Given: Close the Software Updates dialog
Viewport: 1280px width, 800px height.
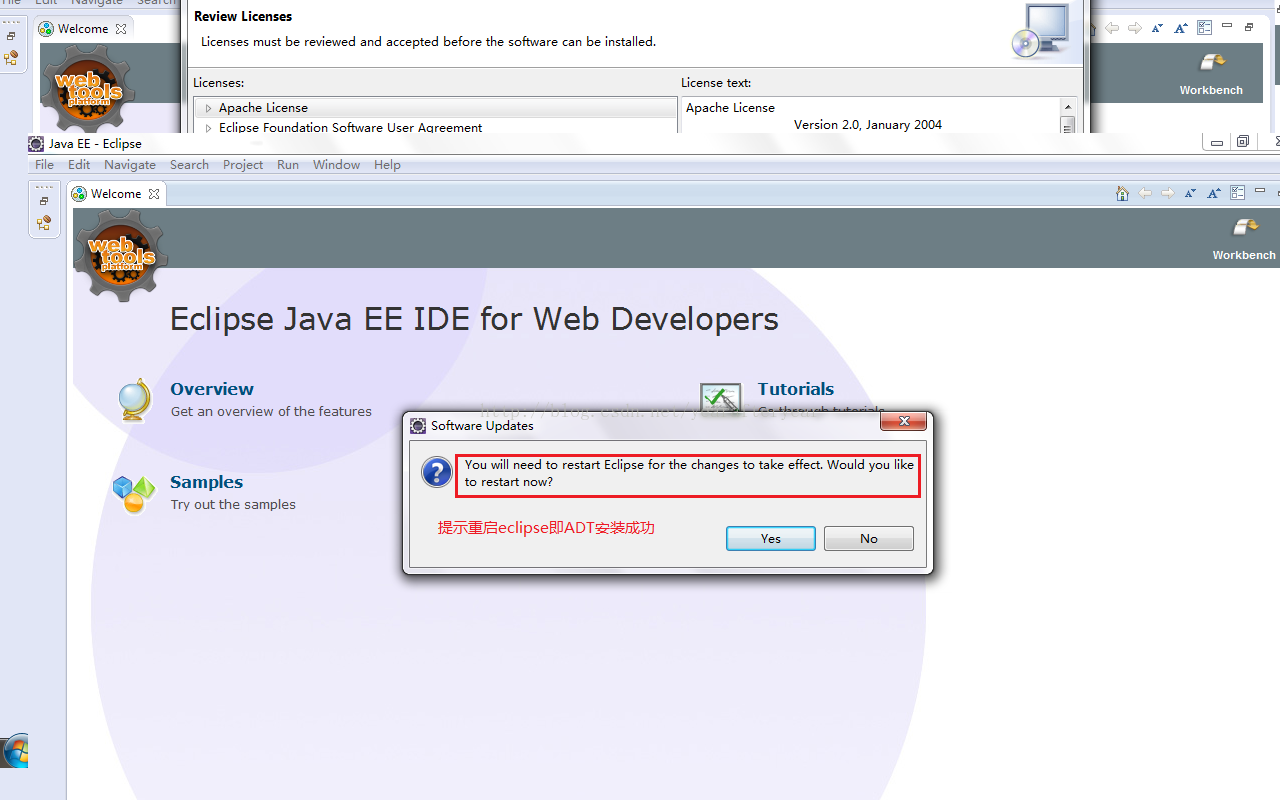Looking at the screenshot, I should click(x=904, y=422).
